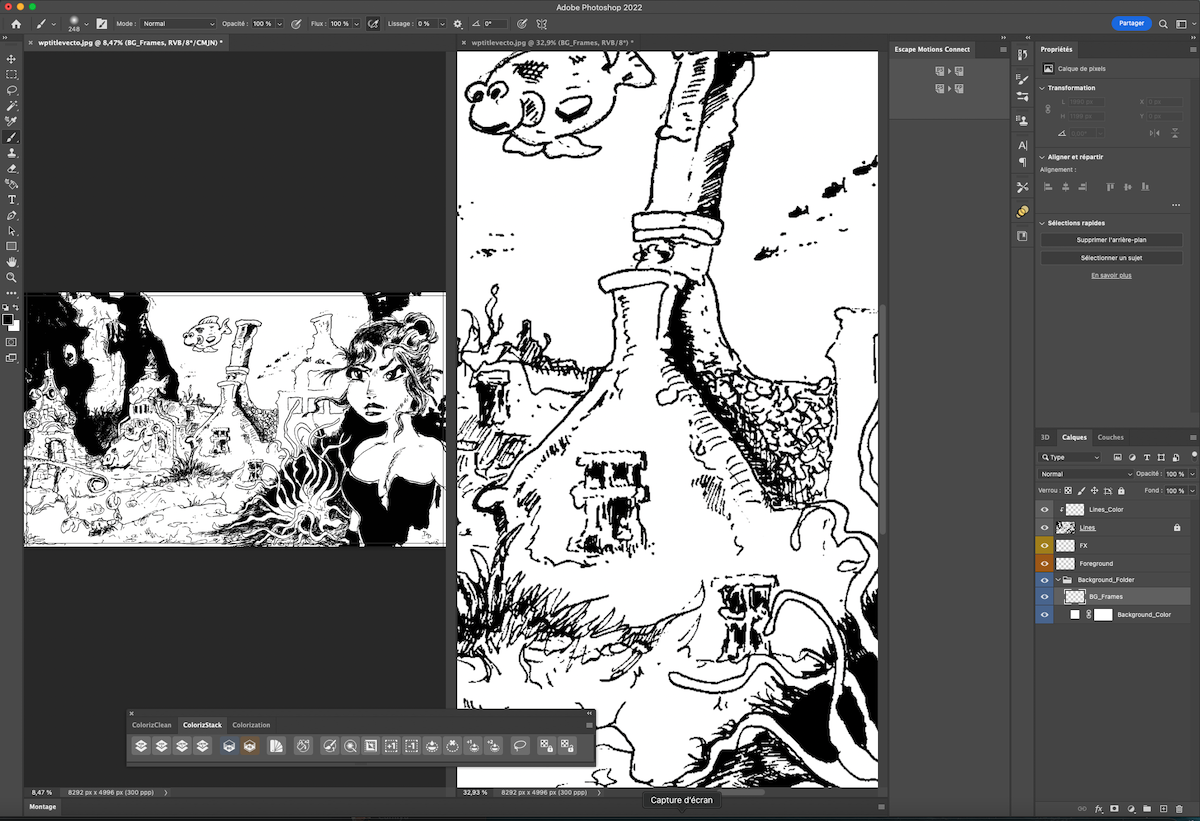Collapse the Transformation section
The image size is (1200, 821).
(x=1043, y=88)
